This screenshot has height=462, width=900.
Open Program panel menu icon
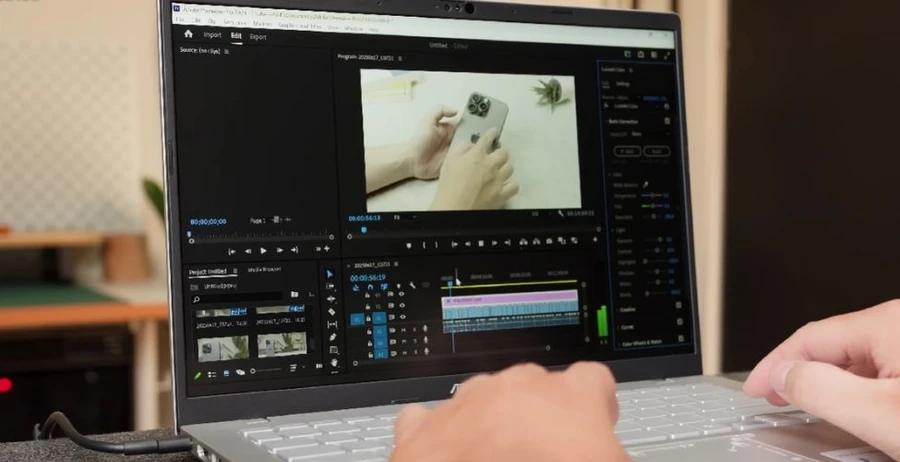(x=400, y=58)
